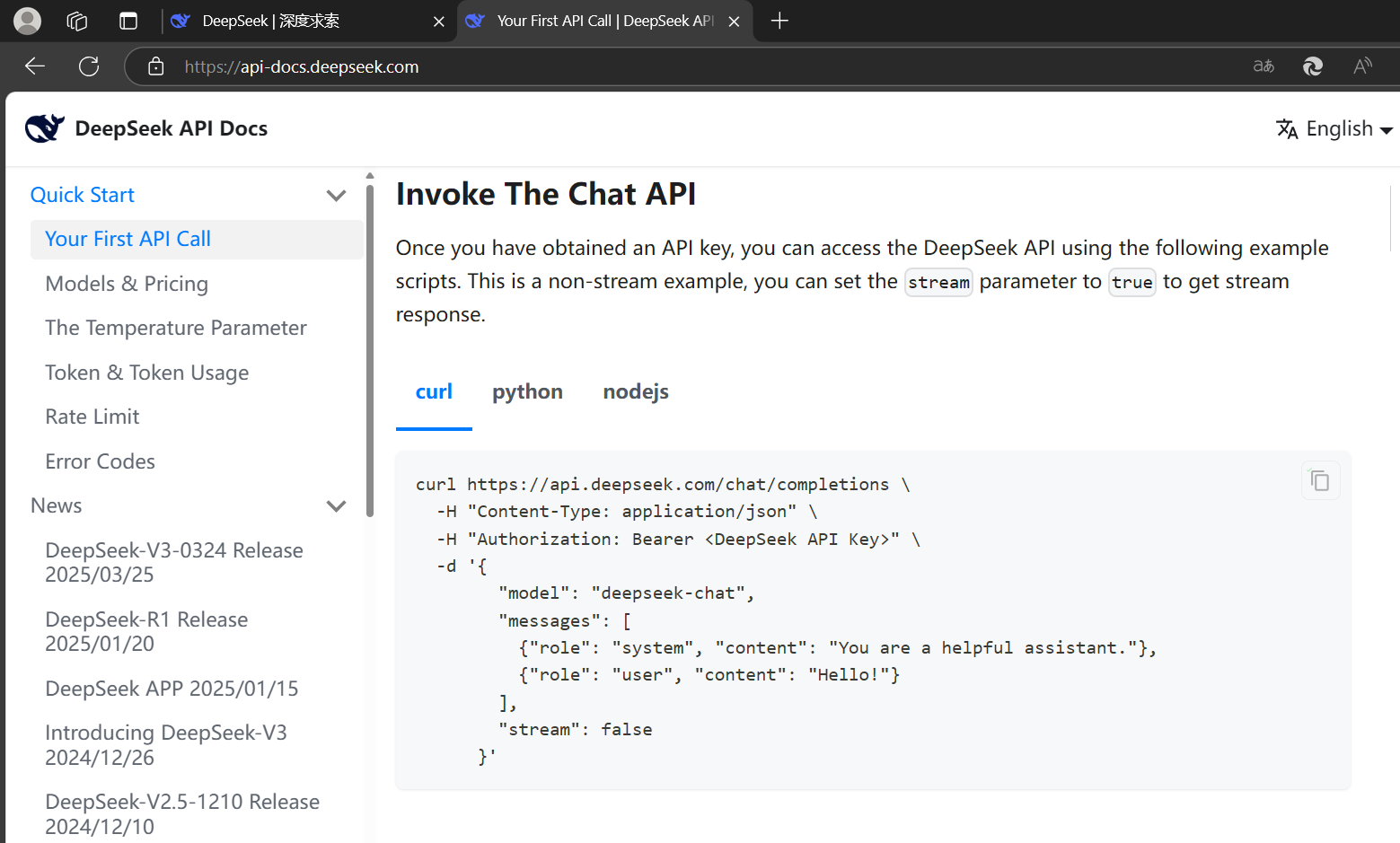Click the Edge extension icon in address bar
The height and width of the screenshot is (843, 1400).
tap(1313, 66)
